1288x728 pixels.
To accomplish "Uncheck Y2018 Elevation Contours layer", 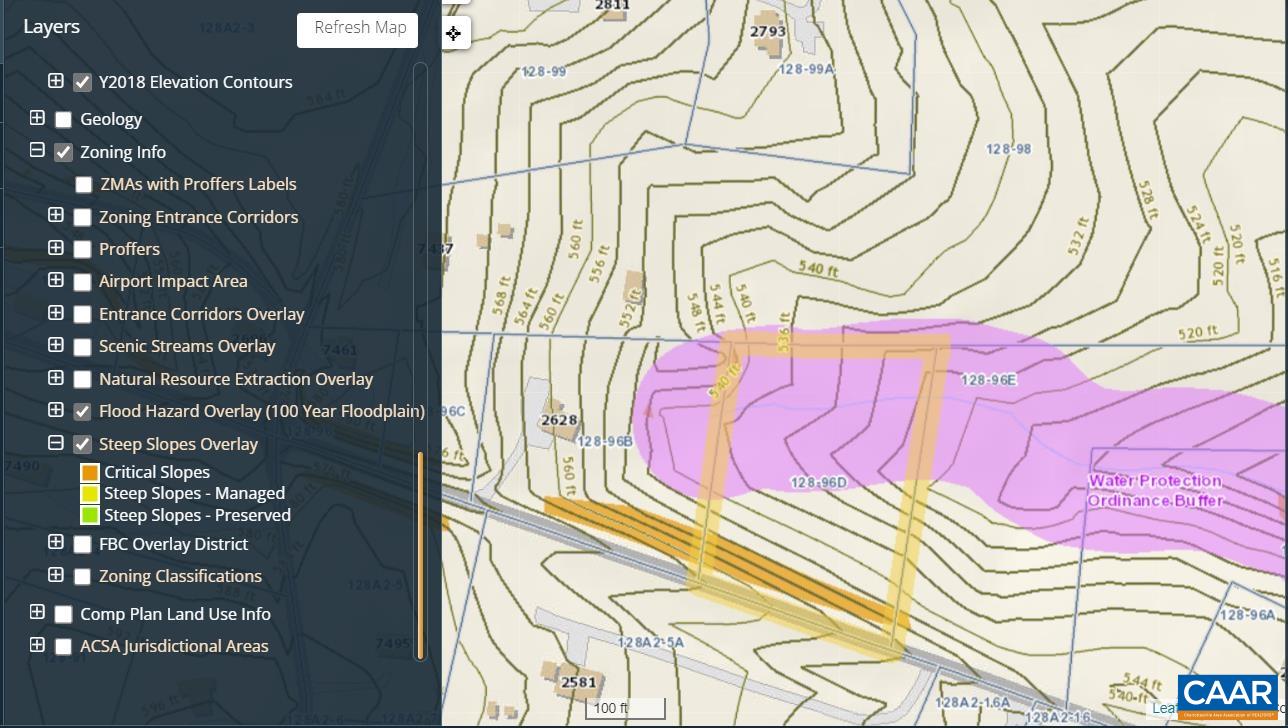I will [82, 83].
